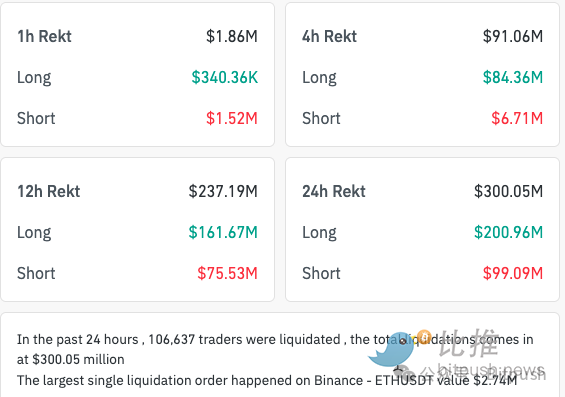Click the 12h long value $161.67M
Image resolution: width=565 pixels, height=397 pixels.
point(223,232)
